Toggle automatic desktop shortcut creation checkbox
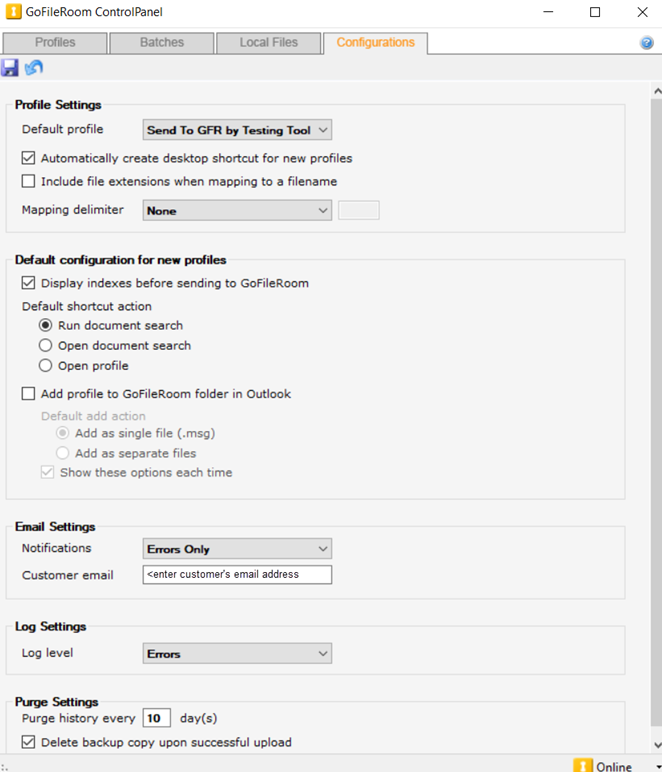This screenshot has height=772, width=662. [28, 158]
